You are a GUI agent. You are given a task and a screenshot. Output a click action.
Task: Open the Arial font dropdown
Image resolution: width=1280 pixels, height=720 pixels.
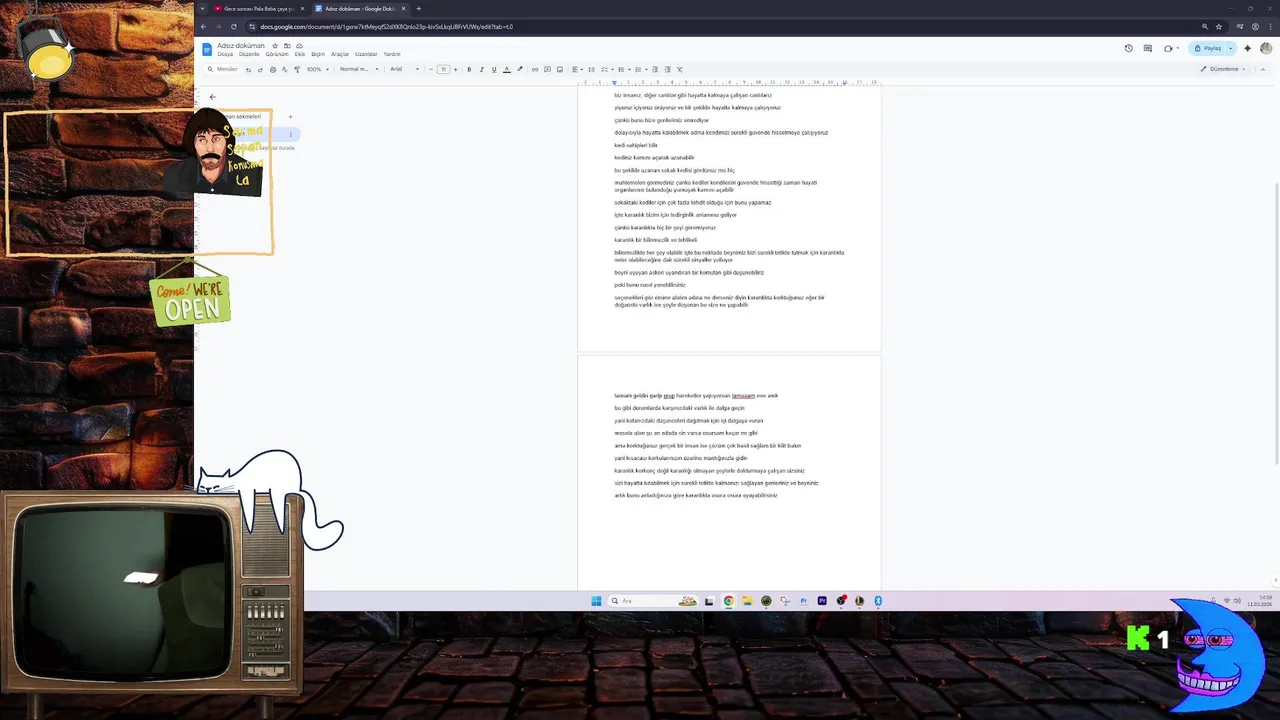click(x=405, y=69)
